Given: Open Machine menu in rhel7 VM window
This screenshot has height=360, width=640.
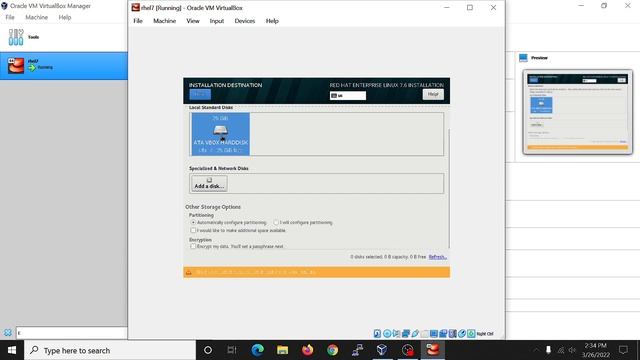Looking at the screenshot, I should tap(164, 21).
